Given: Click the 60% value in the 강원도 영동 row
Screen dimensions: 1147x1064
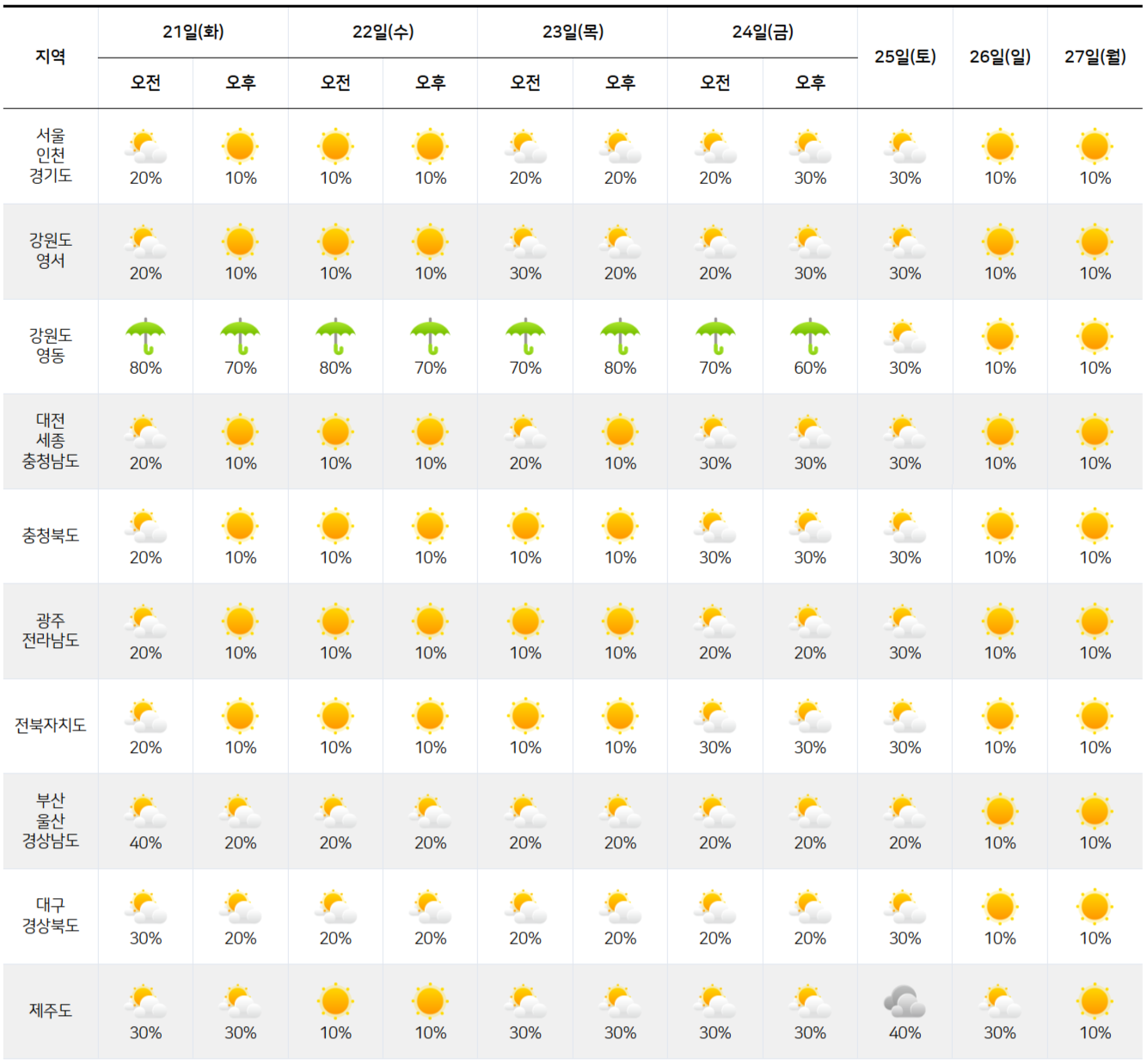Looking at the screenshot, I should pos(810,368).
